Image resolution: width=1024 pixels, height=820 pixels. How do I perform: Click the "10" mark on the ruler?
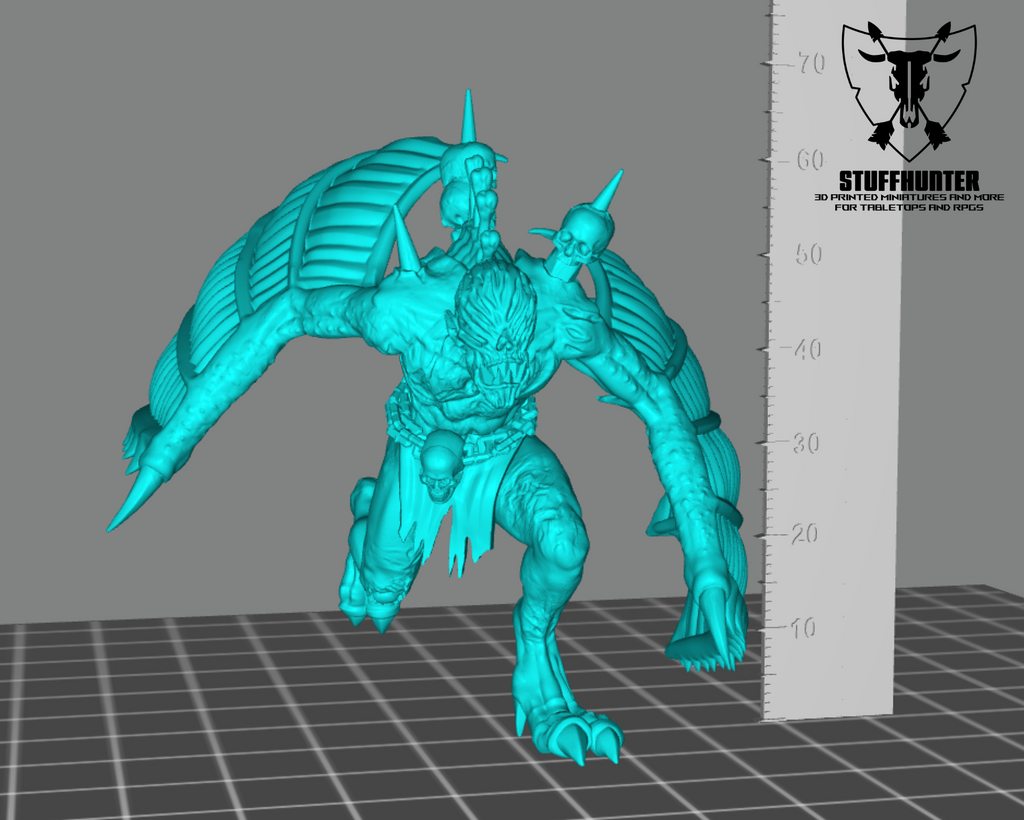(x=803, y=628)
